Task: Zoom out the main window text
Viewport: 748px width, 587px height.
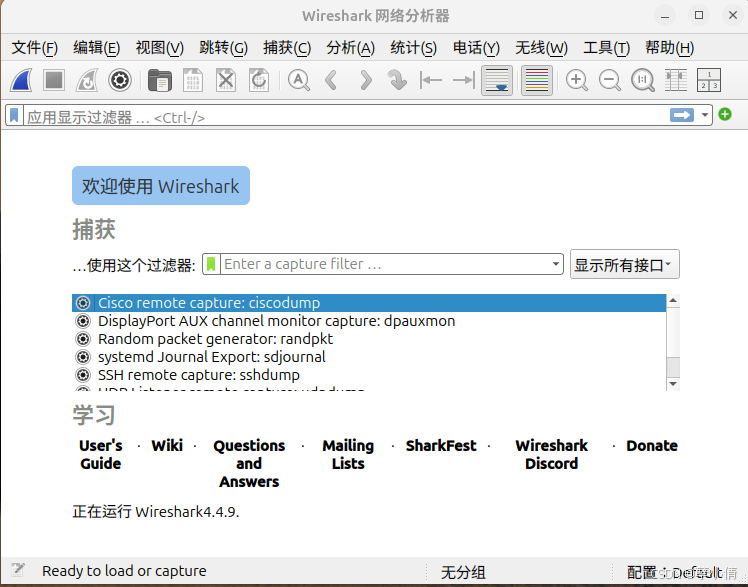Action: 610,80
